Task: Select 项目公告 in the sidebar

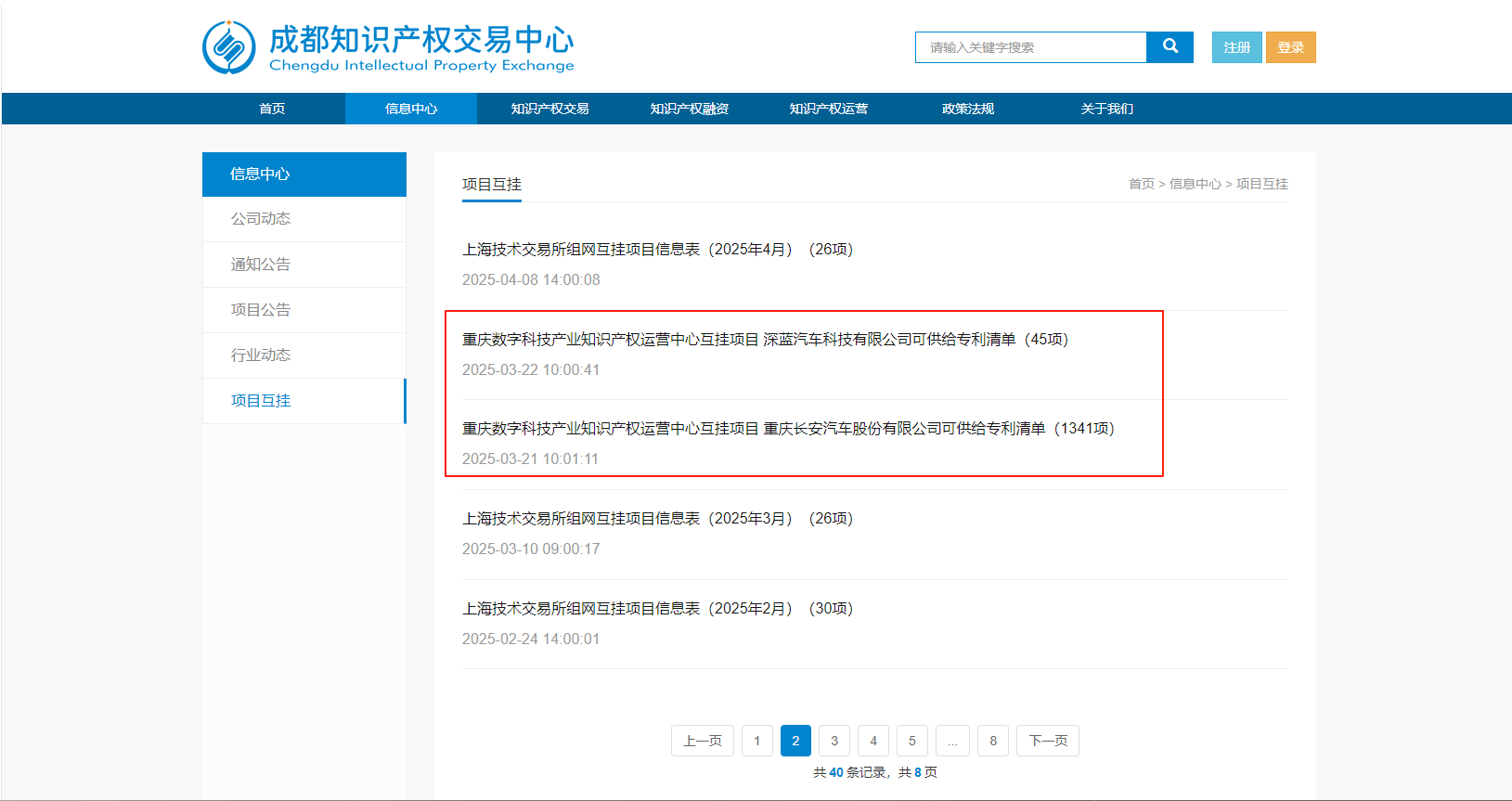Action: 304,310
